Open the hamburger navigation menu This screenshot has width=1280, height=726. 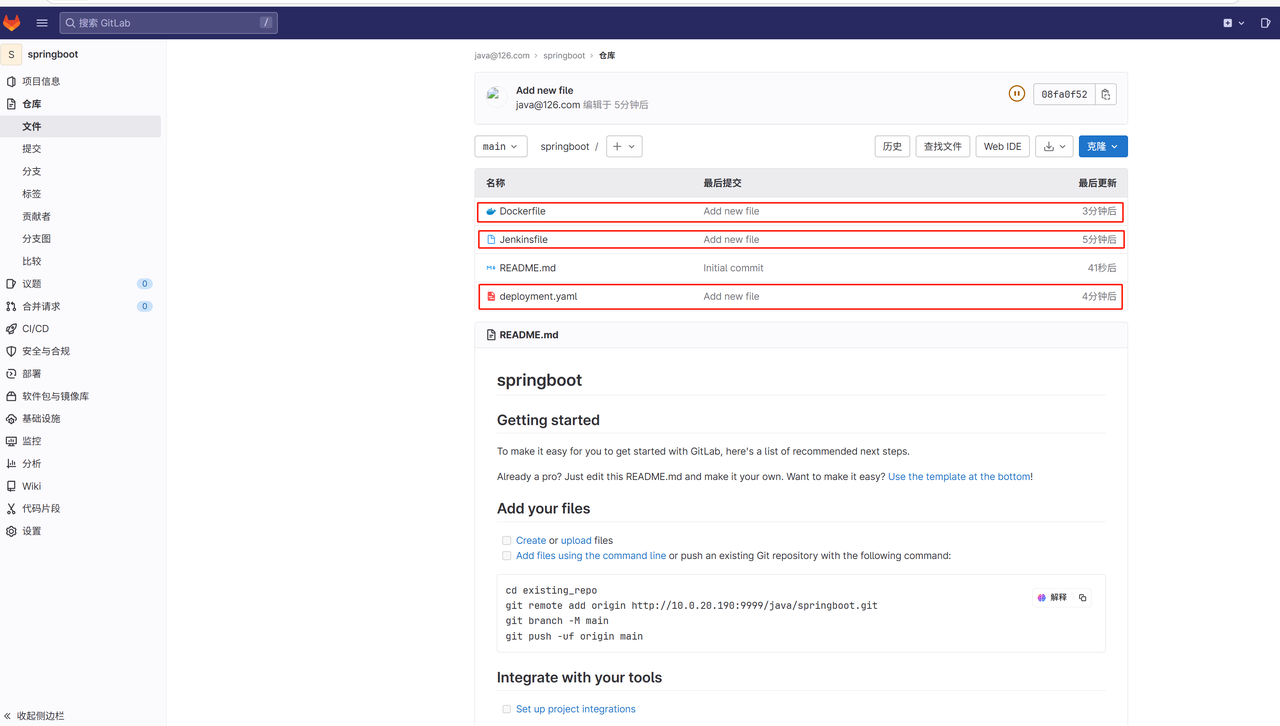click(x=42, y=23)
